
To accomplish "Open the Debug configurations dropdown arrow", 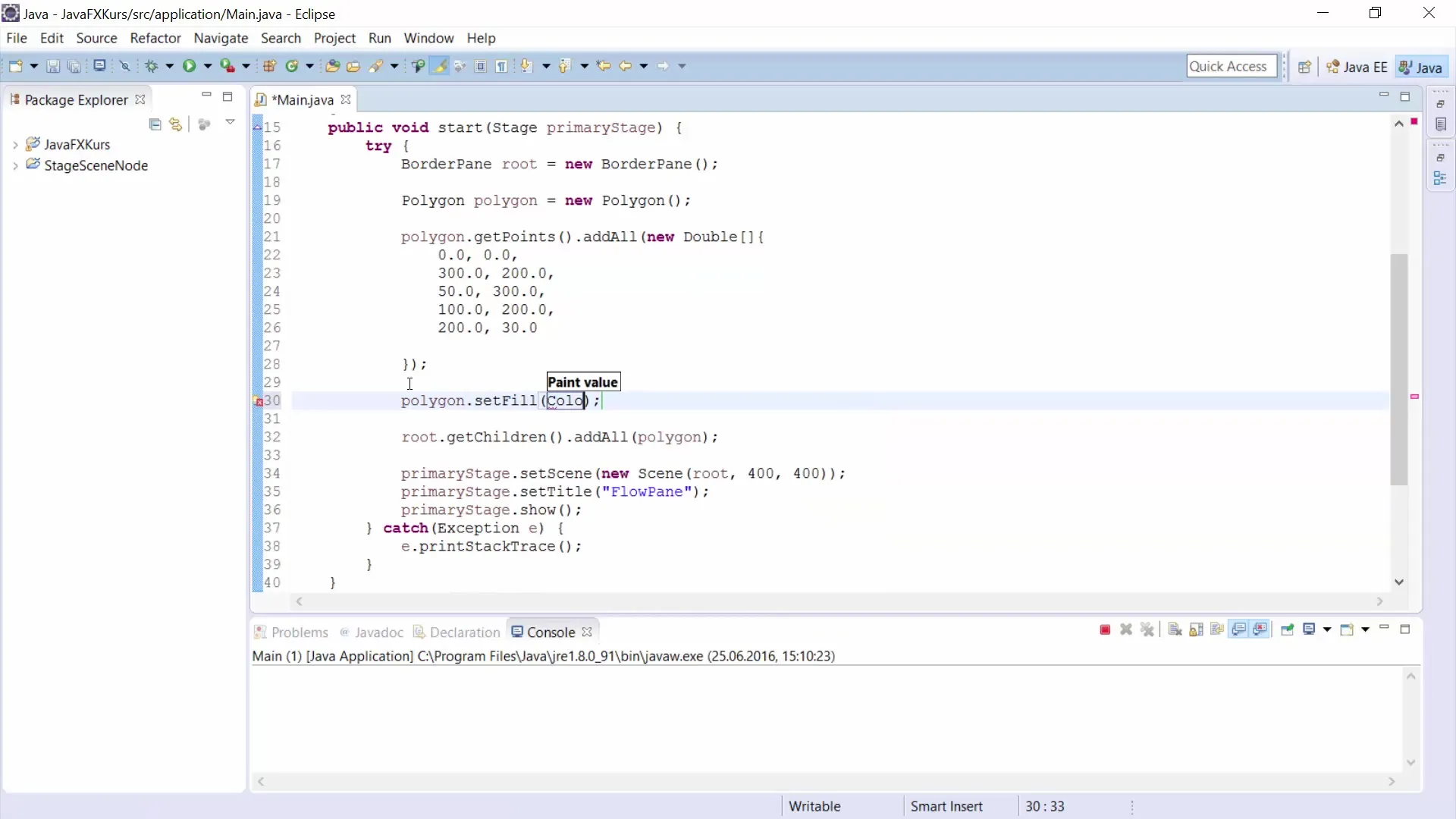I will click(169, 66).
